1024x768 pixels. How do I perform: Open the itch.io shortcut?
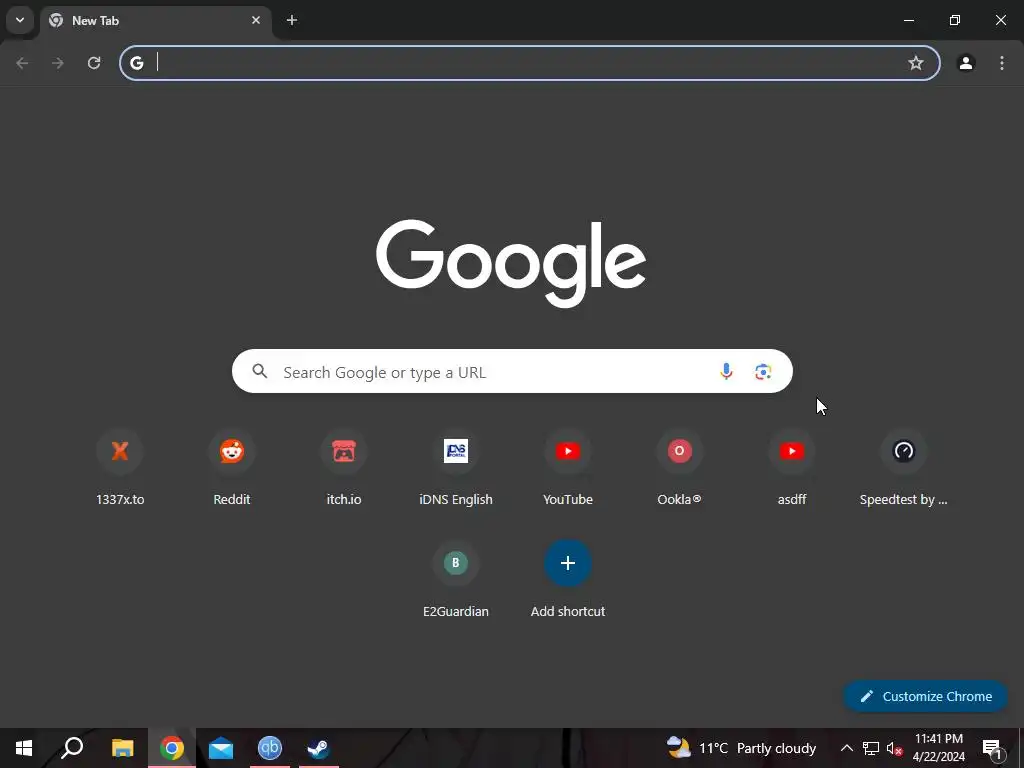click(x=344, y=468)
